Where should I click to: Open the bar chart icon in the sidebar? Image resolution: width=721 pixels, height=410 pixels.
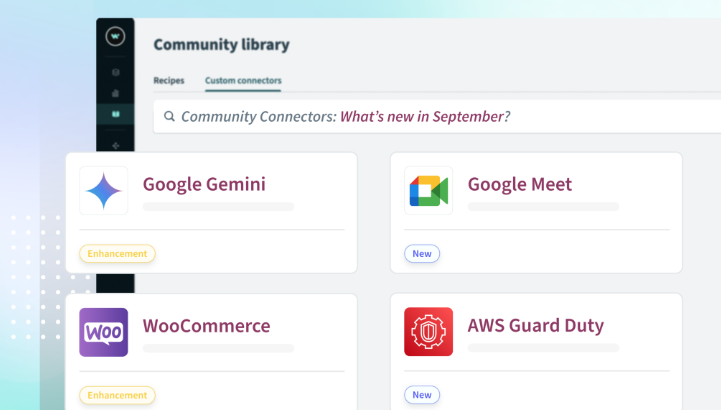[115, 93]
